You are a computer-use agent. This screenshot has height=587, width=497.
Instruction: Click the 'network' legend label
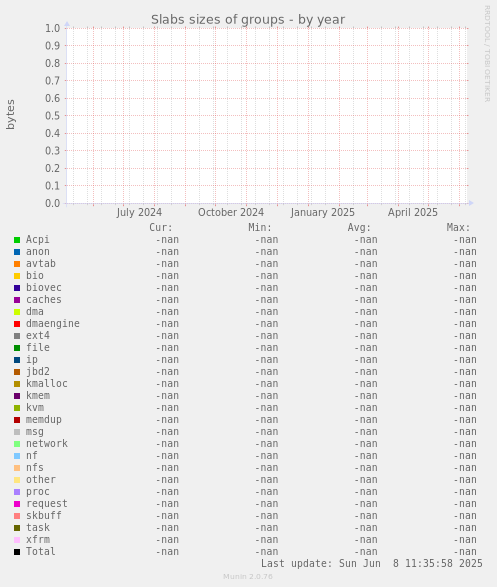click(x=46, y=443)
